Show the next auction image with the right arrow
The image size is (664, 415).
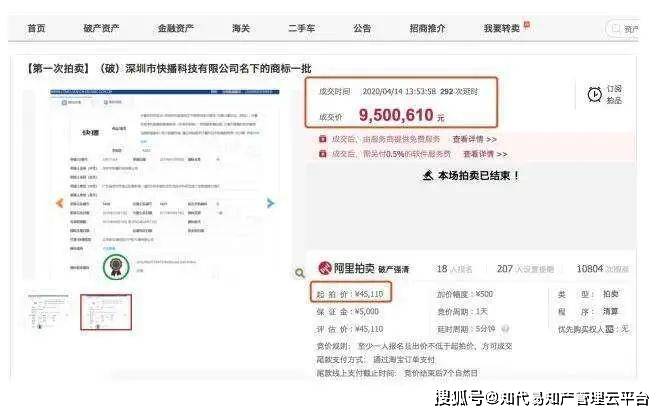point(270,203)
